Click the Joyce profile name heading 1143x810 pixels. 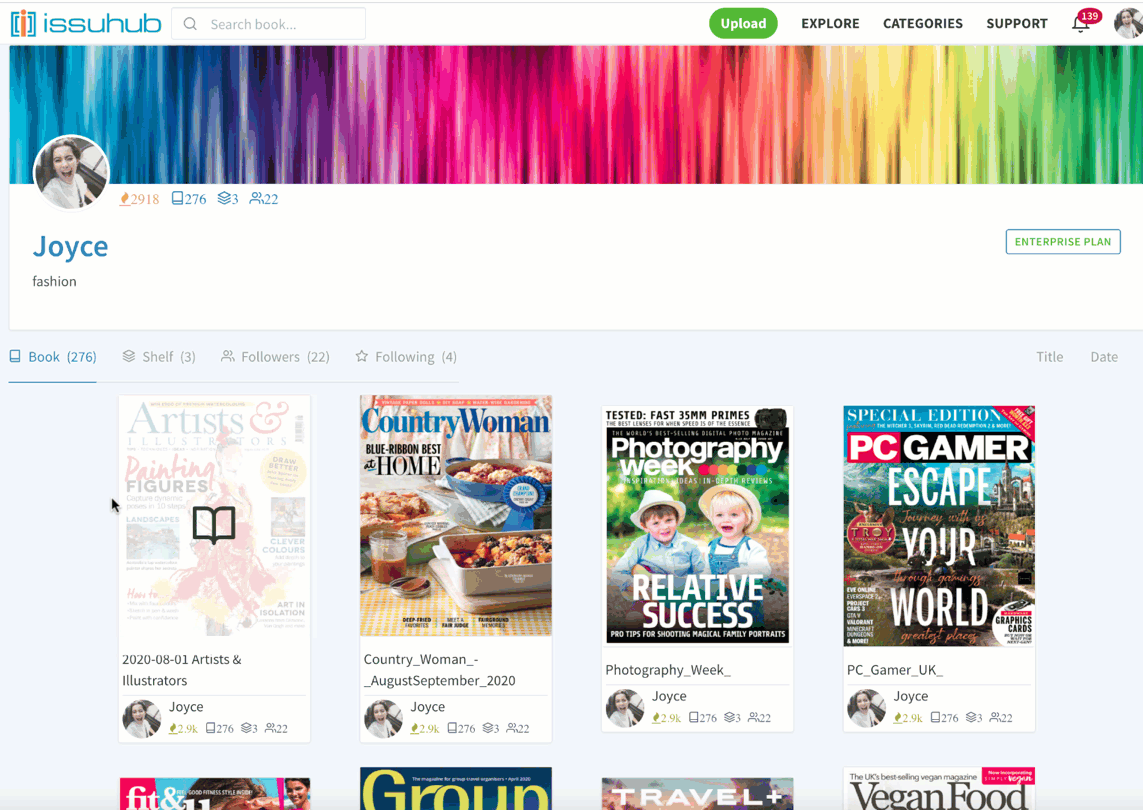70,246
